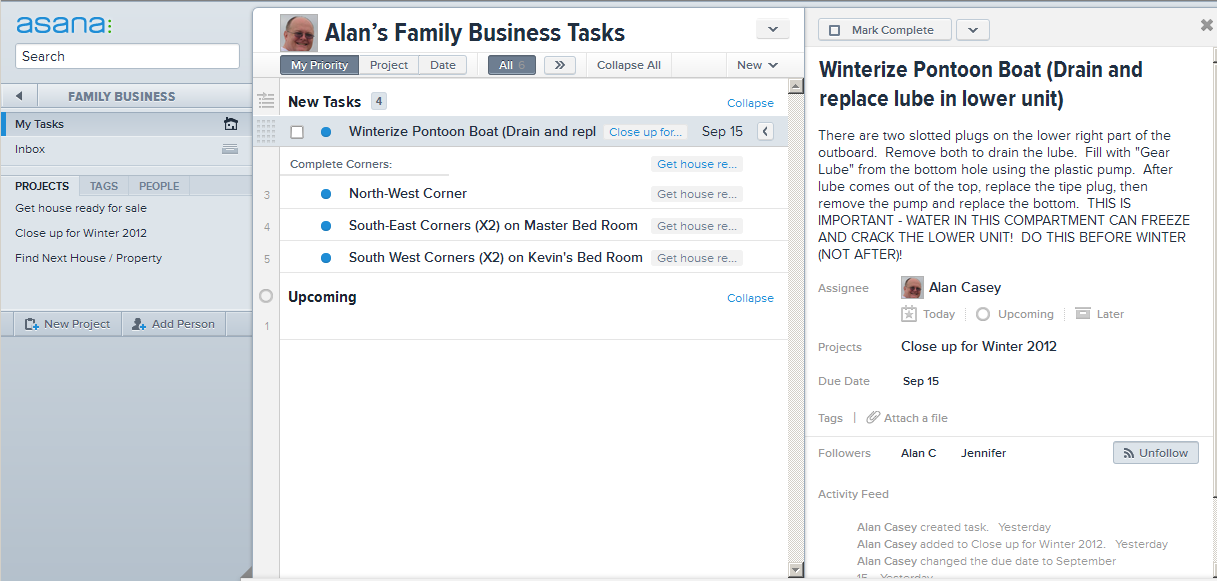This screenshot has height=581, width=1217.
Task: Open the My Tasks calendar icon
Action: (231, 125)
